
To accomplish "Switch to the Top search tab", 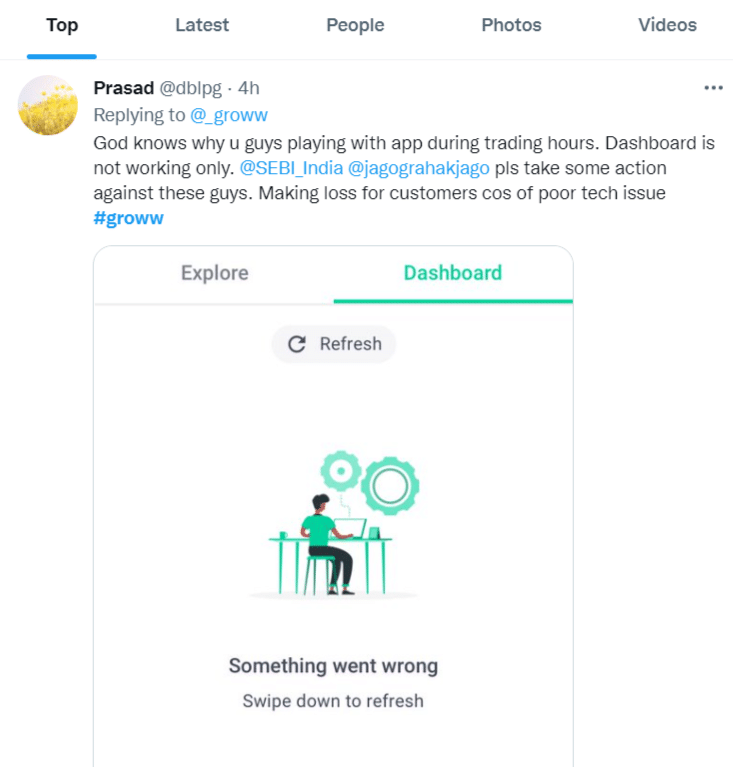I will [62, 26].
